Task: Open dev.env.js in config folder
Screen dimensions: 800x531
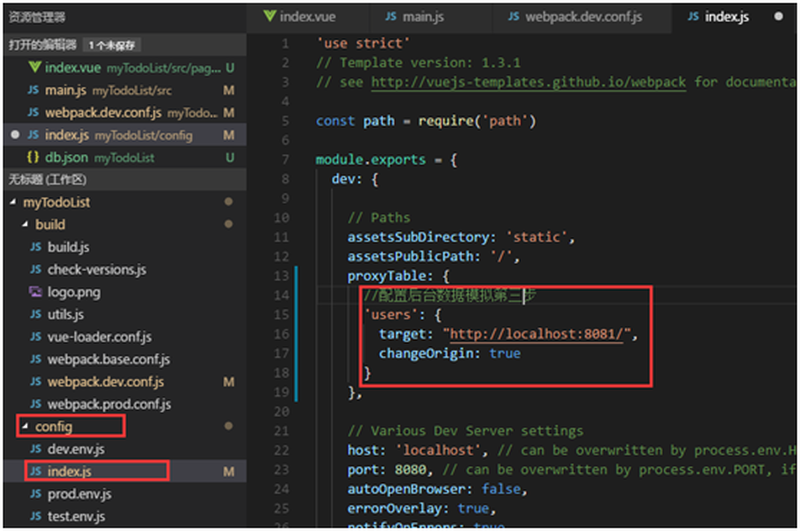Action: point(125,449)
